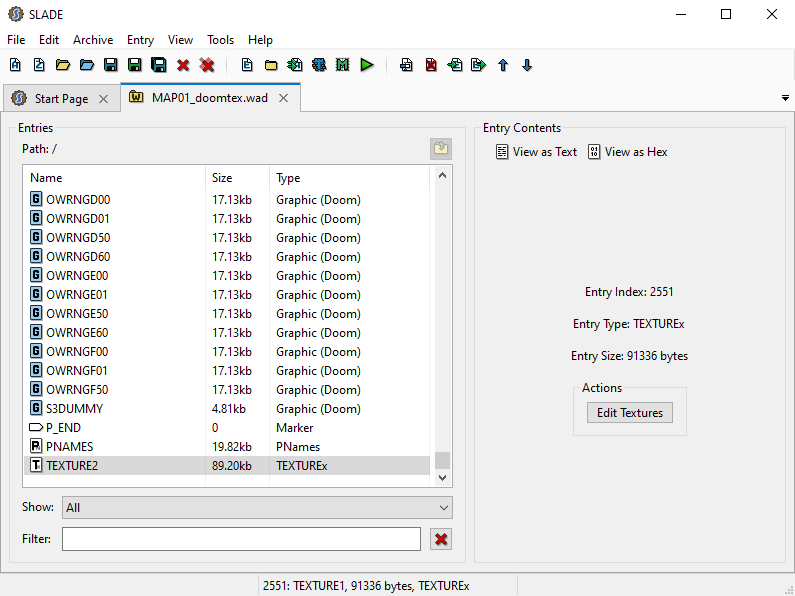Click the move entry up arrow
This screenshot has height=596, width=795.
pyautogui.click(x=503, y=65)
